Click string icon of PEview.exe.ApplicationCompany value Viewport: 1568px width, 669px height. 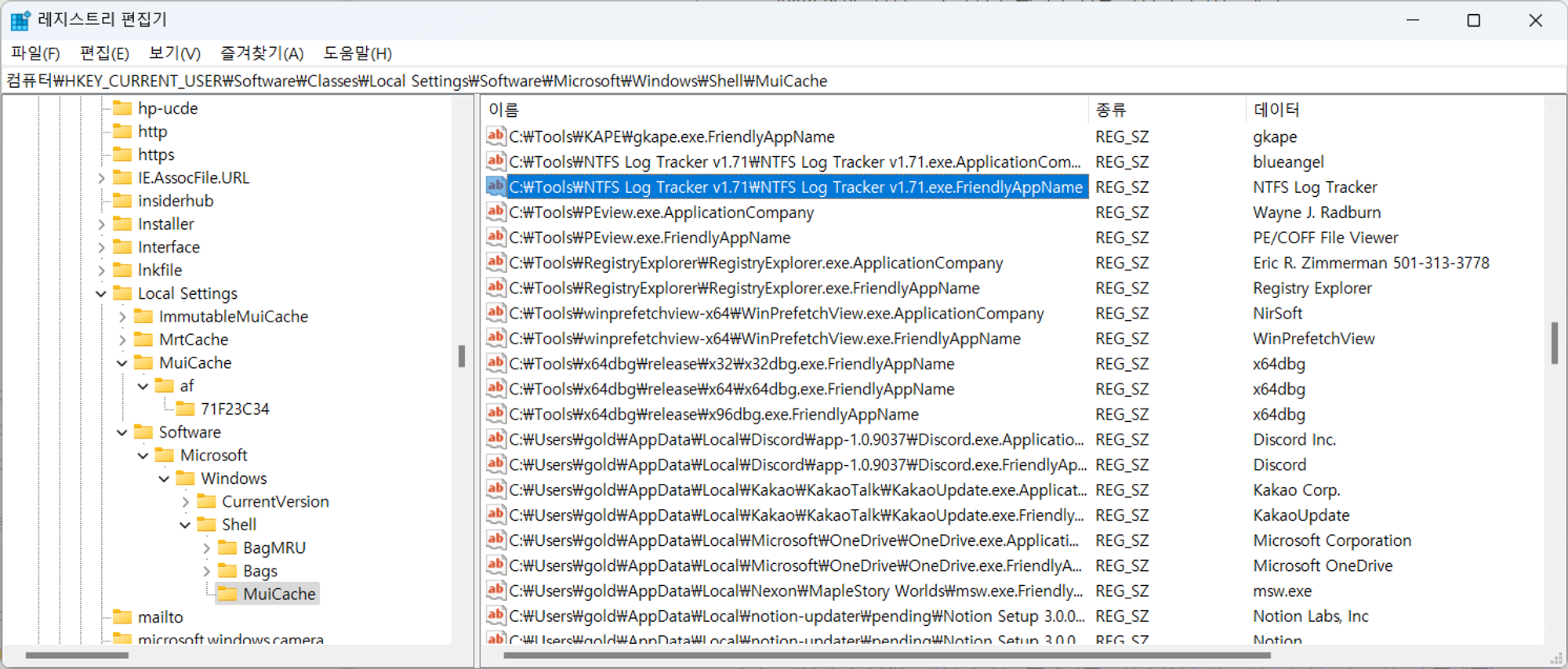495,212
